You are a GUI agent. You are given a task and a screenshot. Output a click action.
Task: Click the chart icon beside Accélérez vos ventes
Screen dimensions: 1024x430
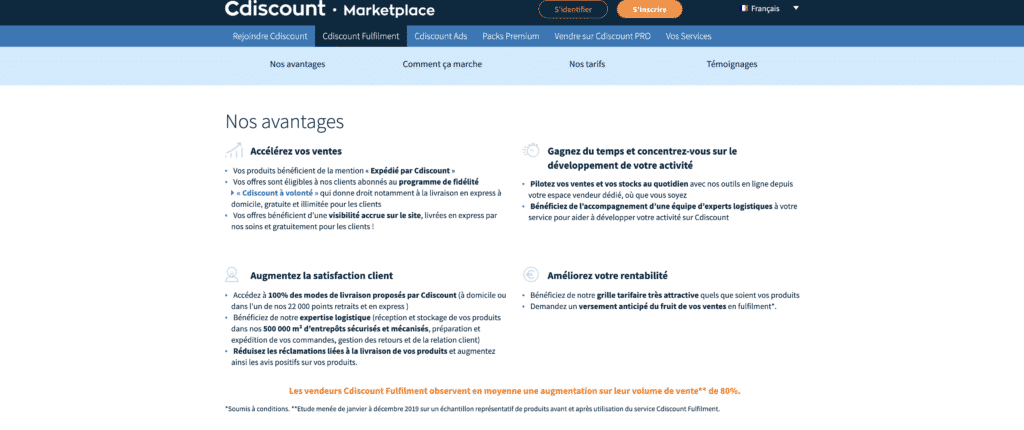tap(233, 151)
